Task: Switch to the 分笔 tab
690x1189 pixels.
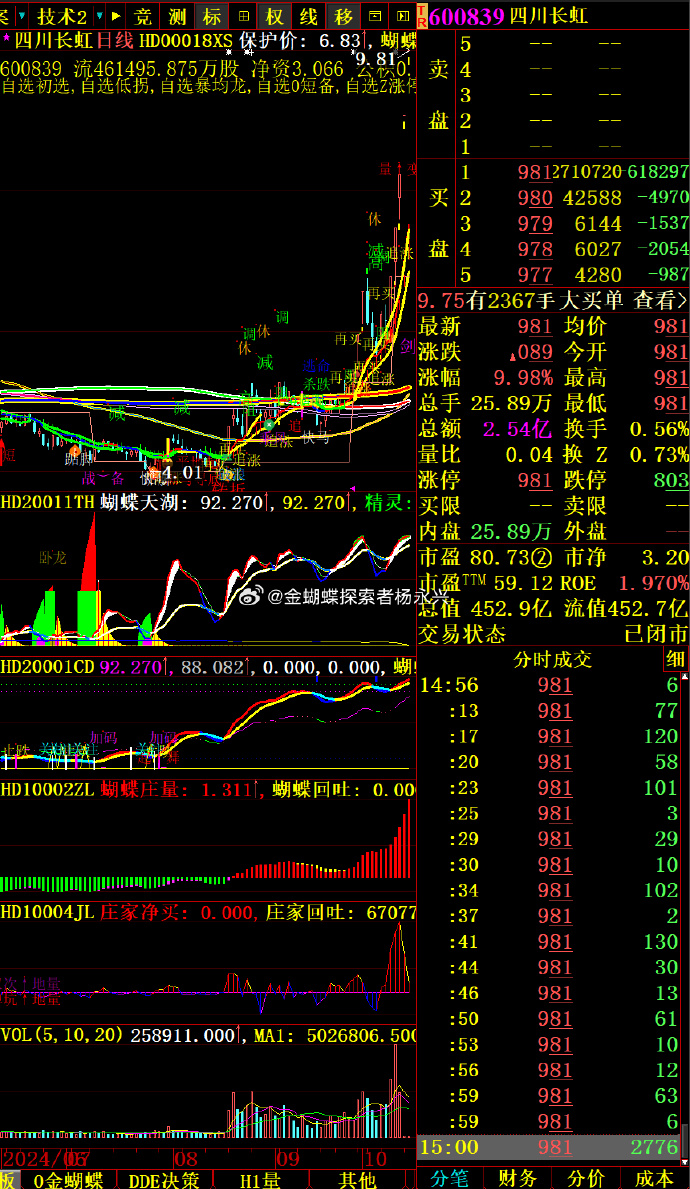Action: (x=450, y=1178)
